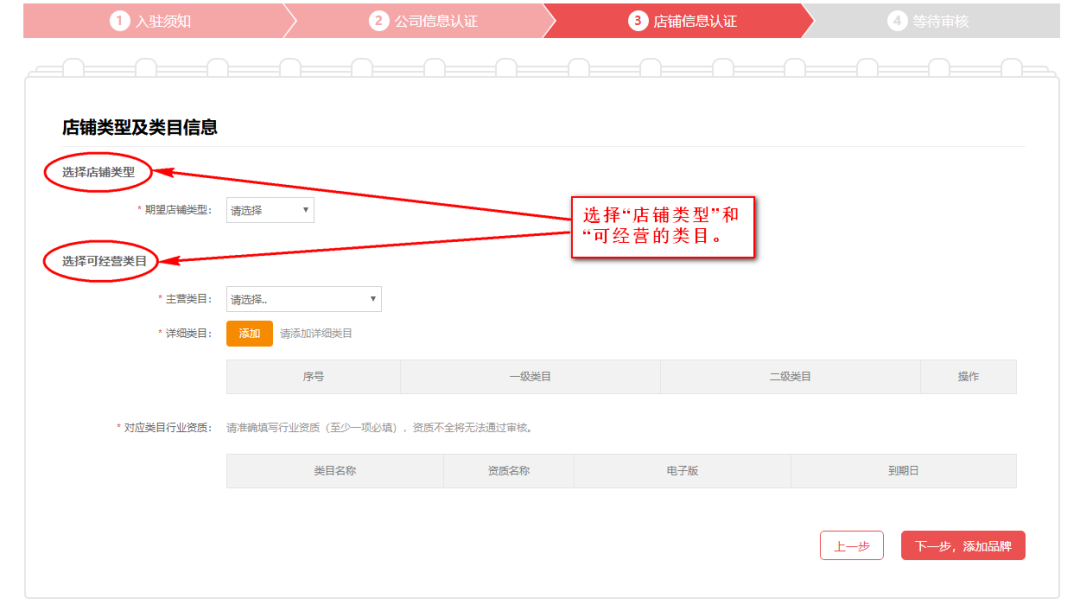Click the 到期日 column header
This screenshot has height=605, width=1080.
(x=903, y=471)
